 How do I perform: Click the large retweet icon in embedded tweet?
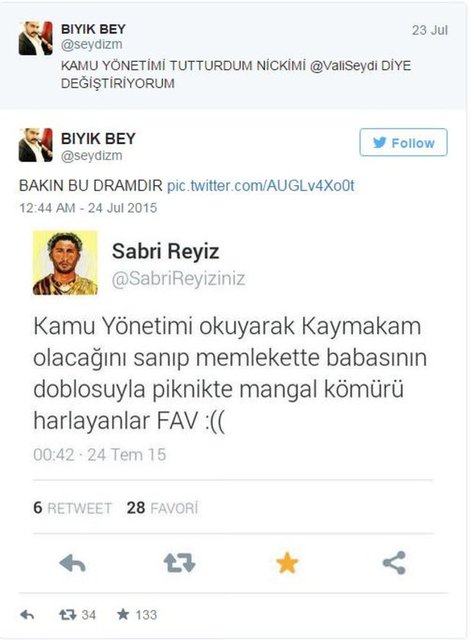click(180, 563)
